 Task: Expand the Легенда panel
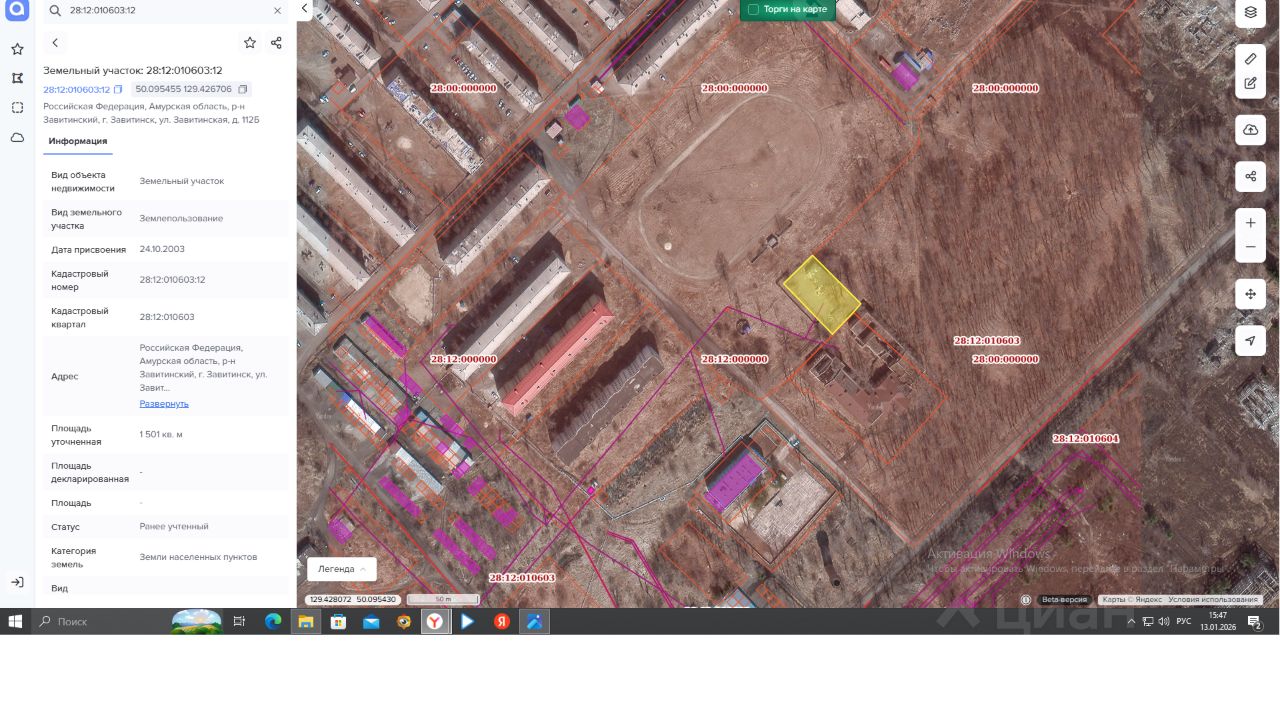(342, 569)
